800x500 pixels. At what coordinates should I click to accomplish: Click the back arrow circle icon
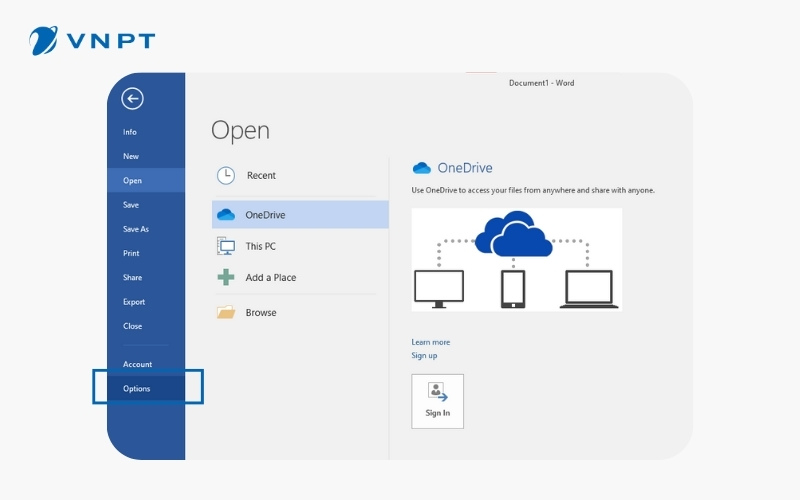[x=132, y=98]
